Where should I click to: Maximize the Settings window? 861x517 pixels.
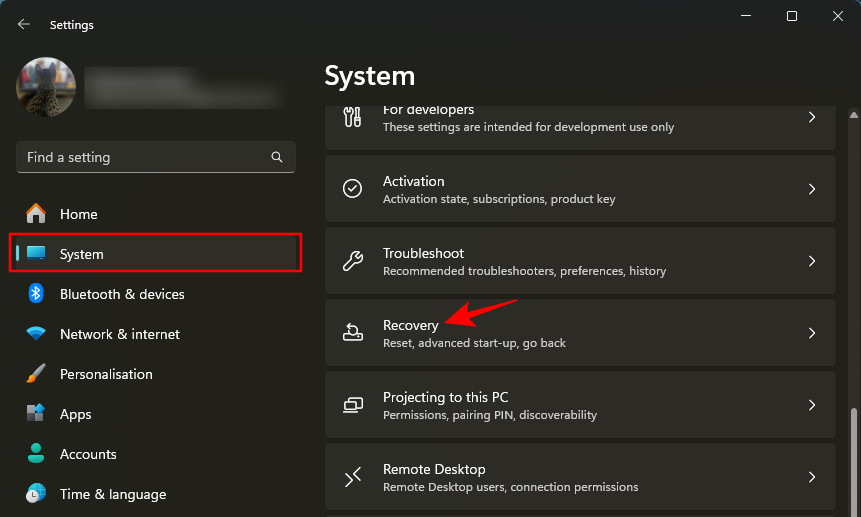792,16
